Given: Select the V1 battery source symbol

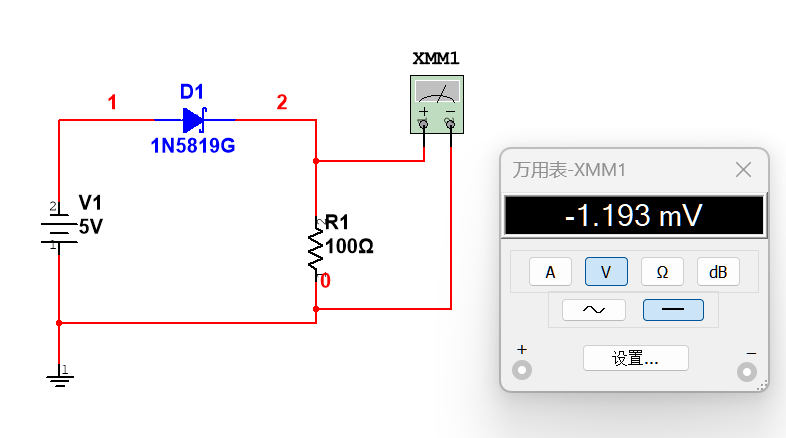Looking at the screenshot, I should point(59,228).
